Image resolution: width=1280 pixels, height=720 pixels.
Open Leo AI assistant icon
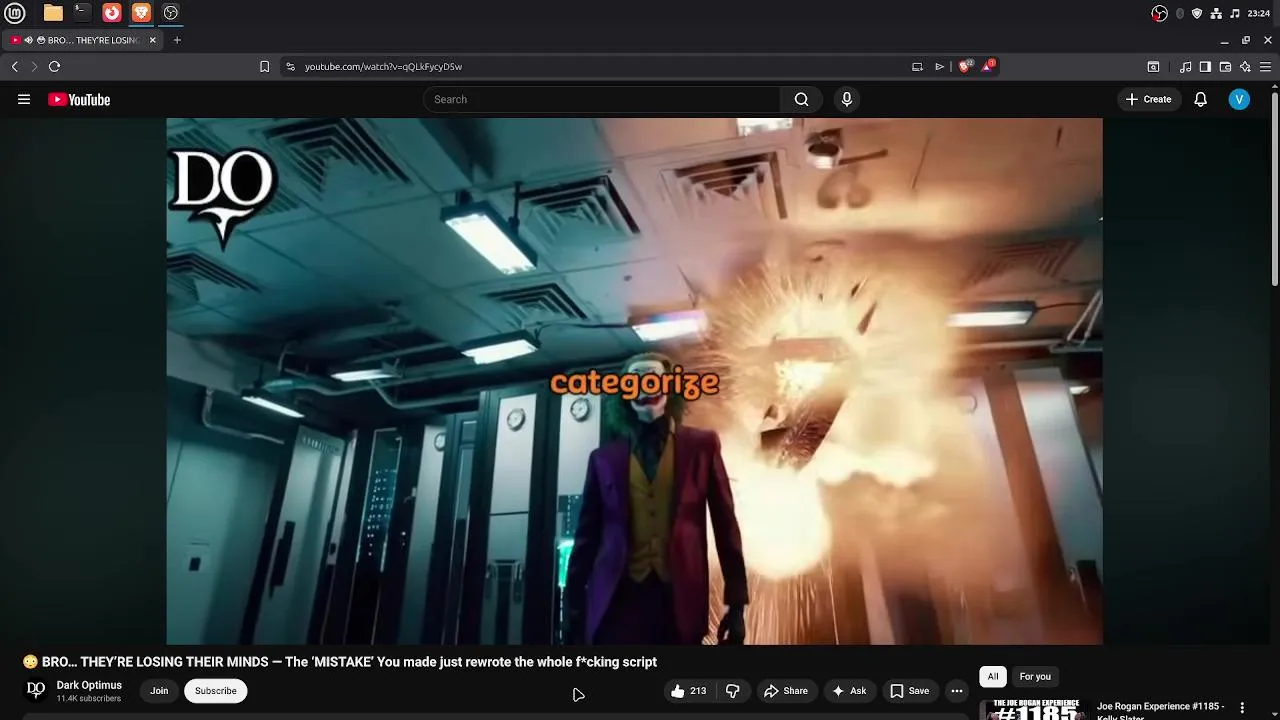[1245, 67]
